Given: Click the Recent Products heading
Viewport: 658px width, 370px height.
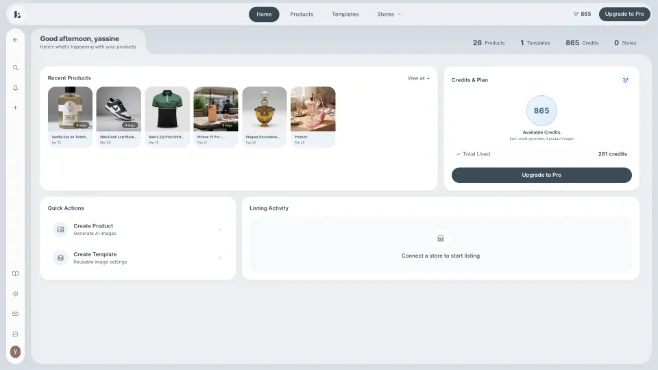Looking at the screenshot, I should (x=69, y=78).
